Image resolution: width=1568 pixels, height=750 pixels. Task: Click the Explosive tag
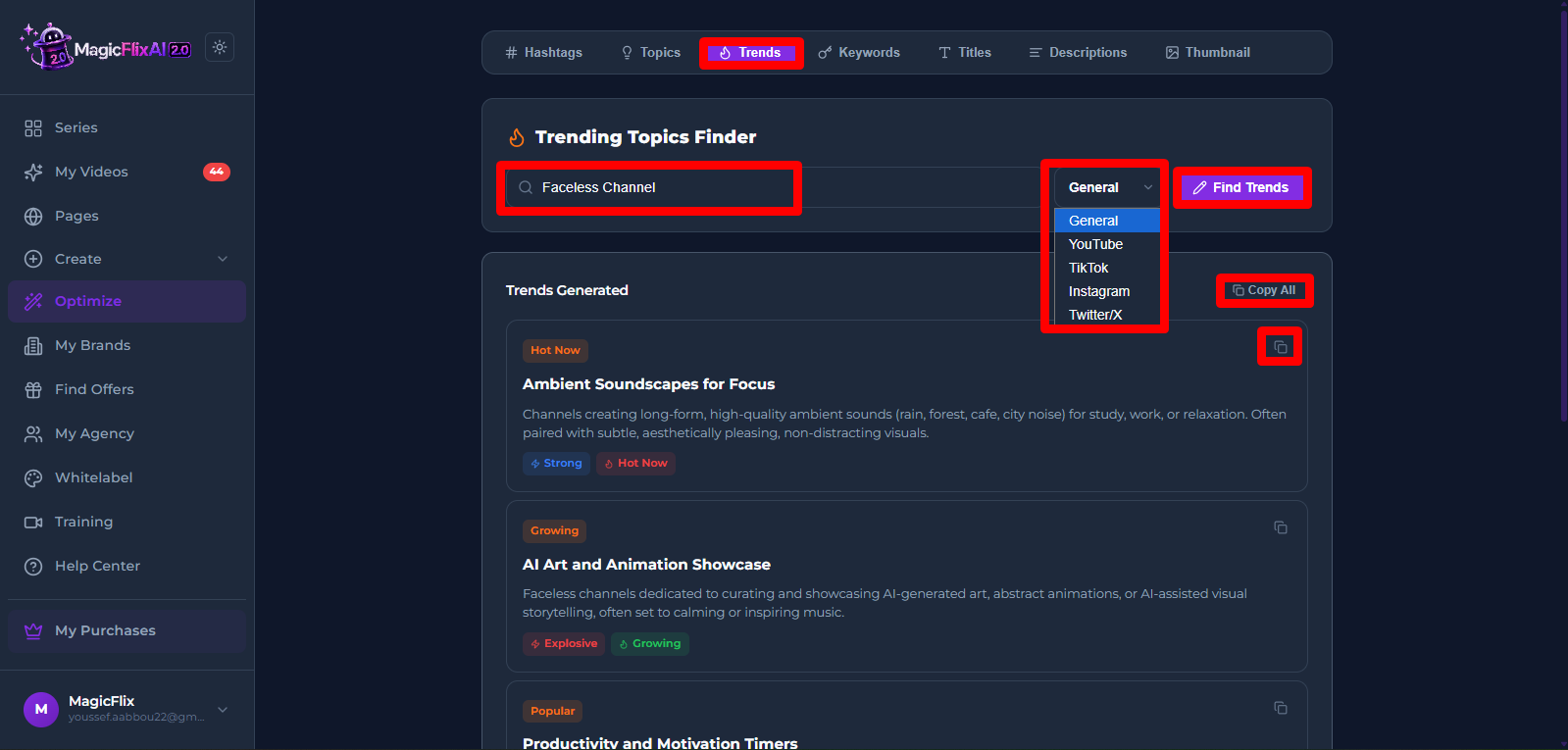[564, 643]
